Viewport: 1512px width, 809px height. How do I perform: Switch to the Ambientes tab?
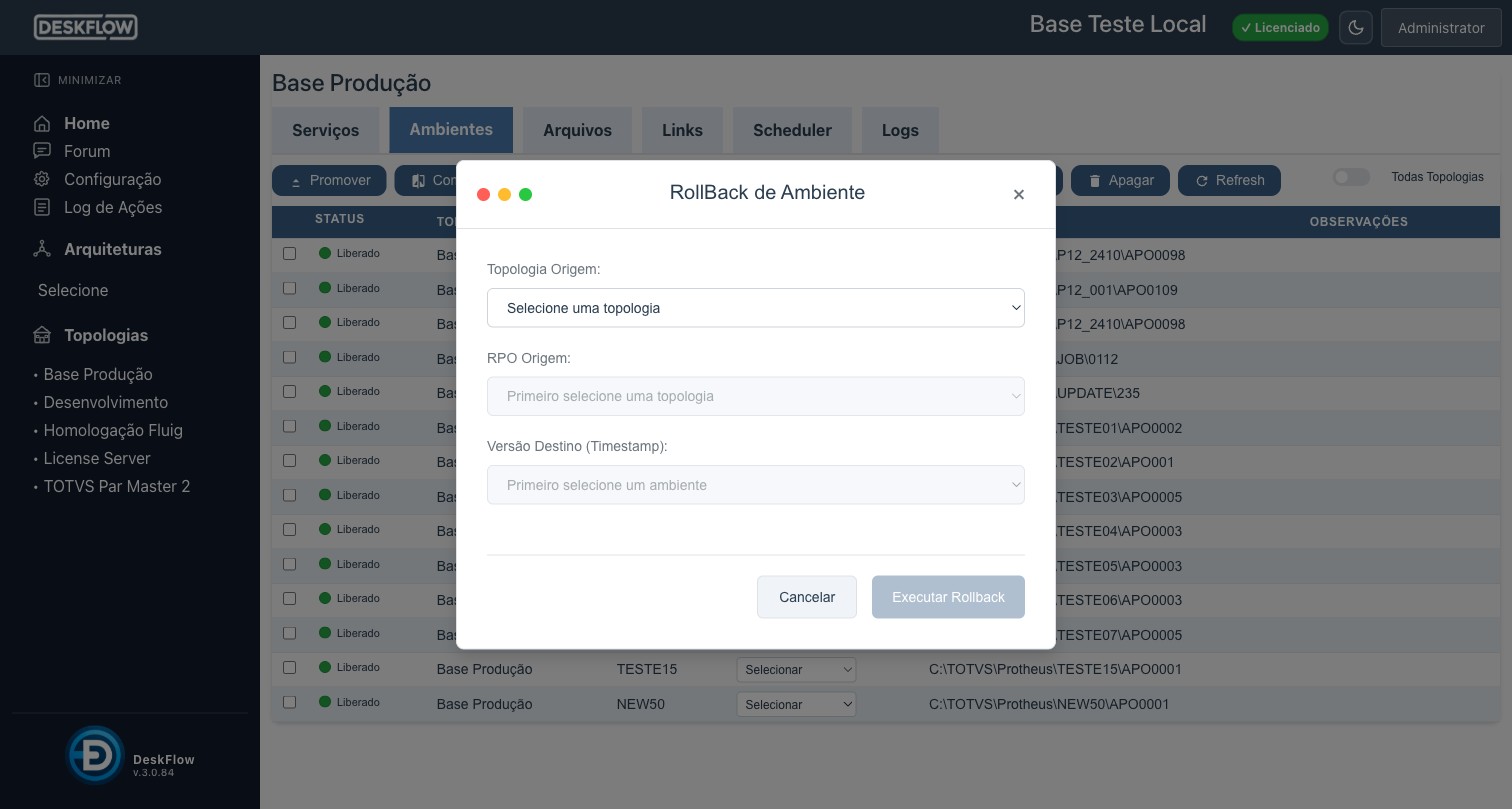click(451, 130)
